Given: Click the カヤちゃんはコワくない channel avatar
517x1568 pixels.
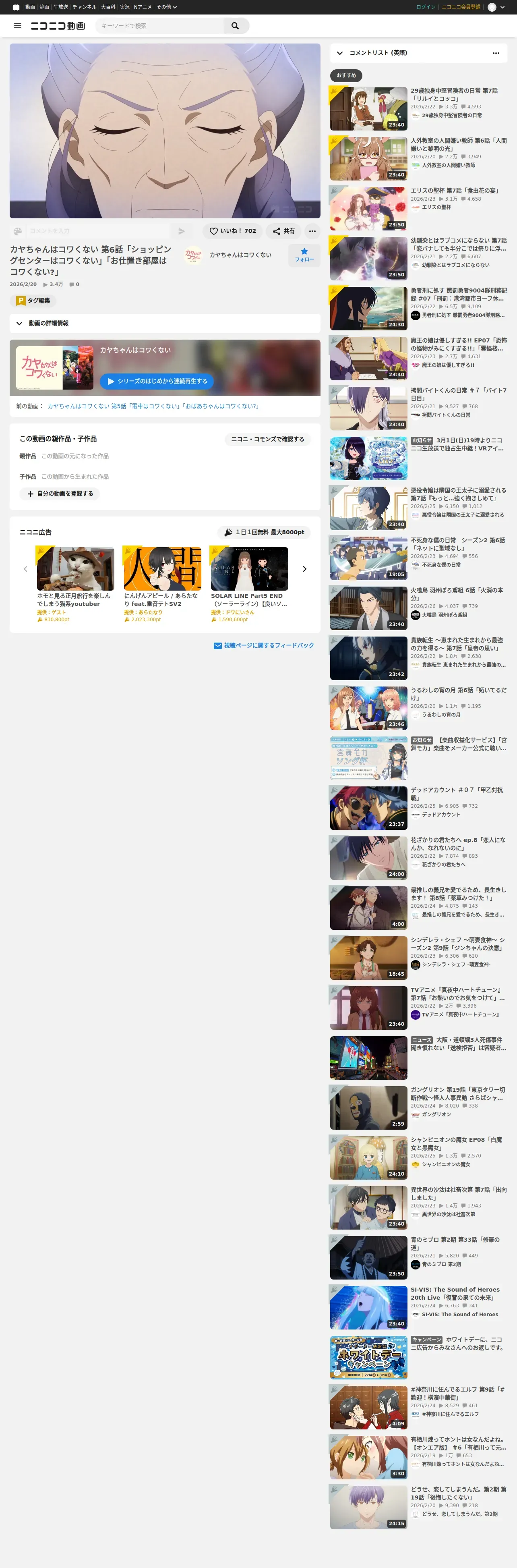Looking at the screenshot, I should 193,255.
